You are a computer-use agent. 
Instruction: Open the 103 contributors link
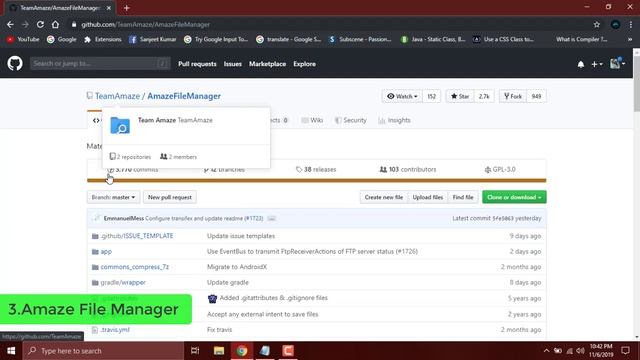tap(408, 169)
